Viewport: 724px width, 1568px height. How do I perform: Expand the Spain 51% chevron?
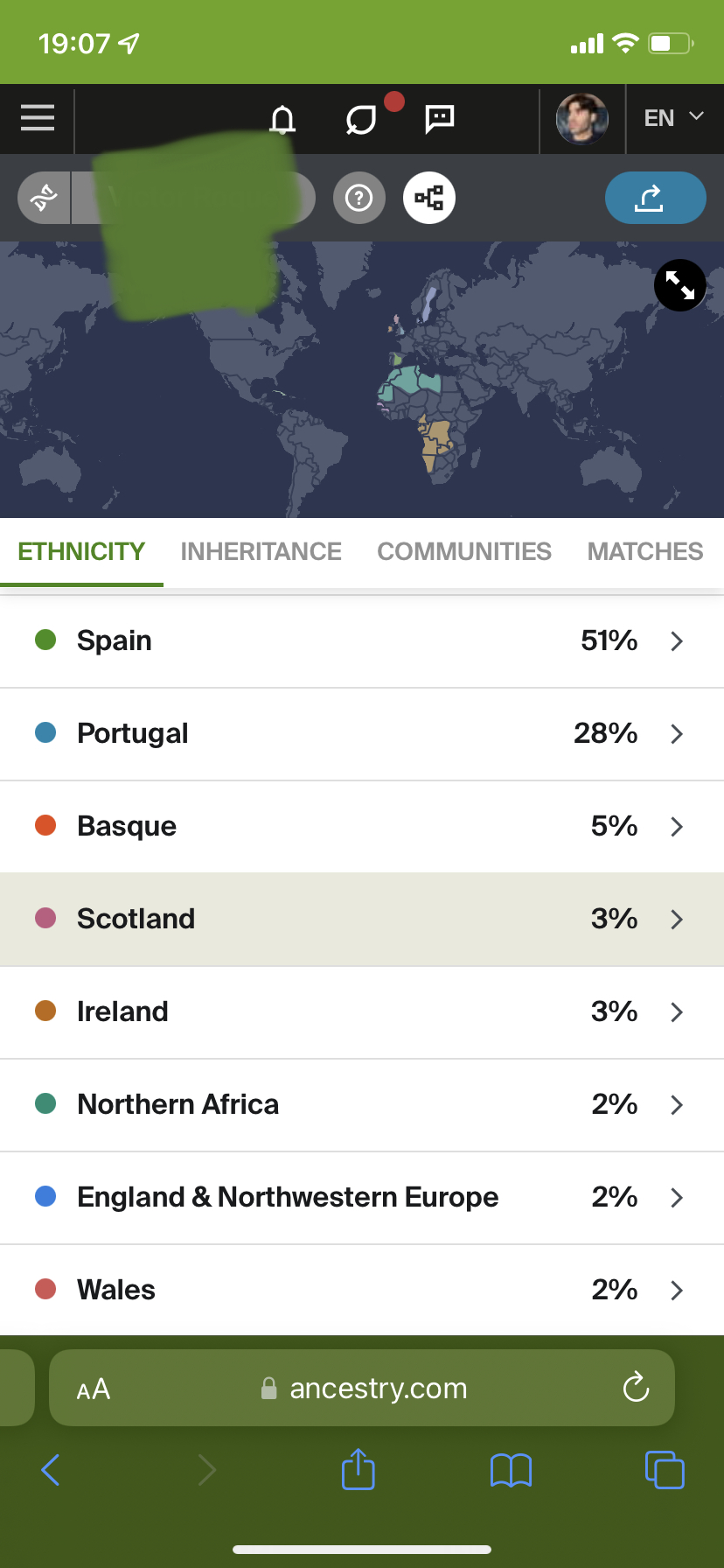pos(676,641)
